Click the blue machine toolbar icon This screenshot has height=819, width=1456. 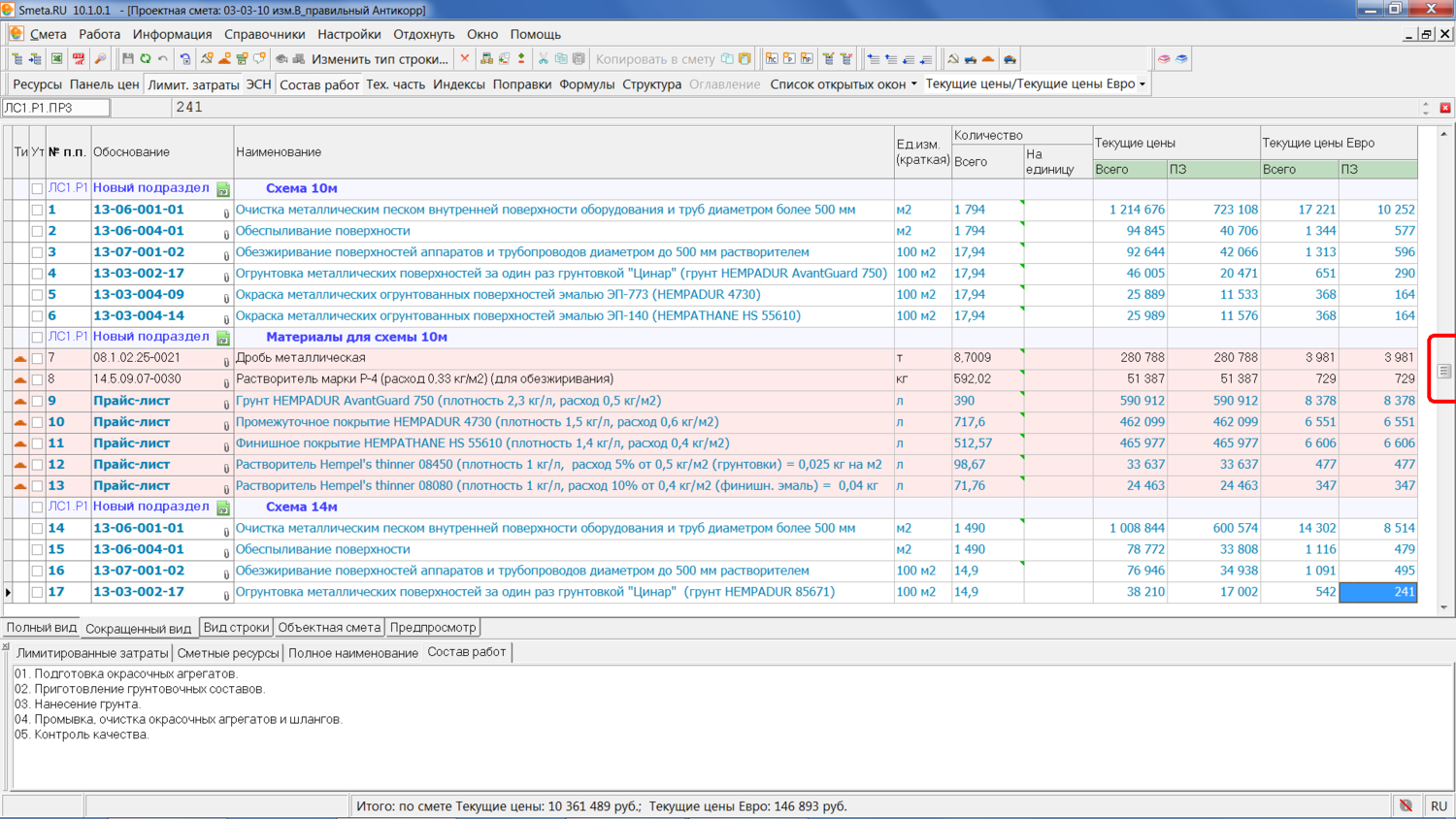pos(971,59)
